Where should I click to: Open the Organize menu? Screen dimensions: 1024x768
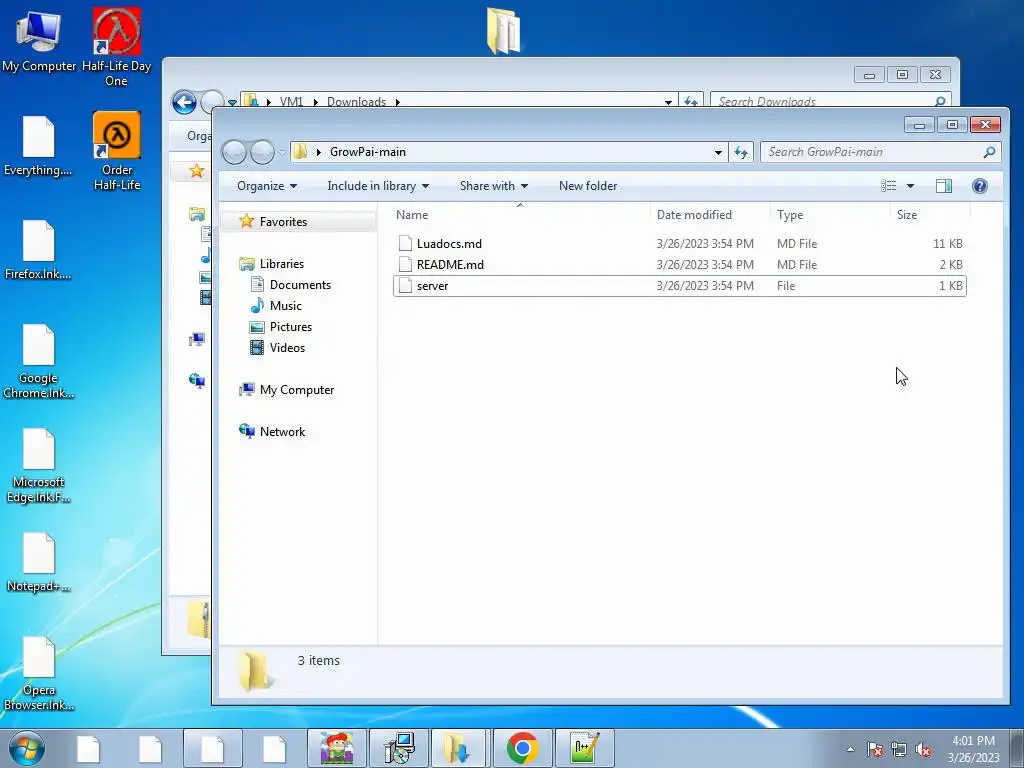point(267,186)
